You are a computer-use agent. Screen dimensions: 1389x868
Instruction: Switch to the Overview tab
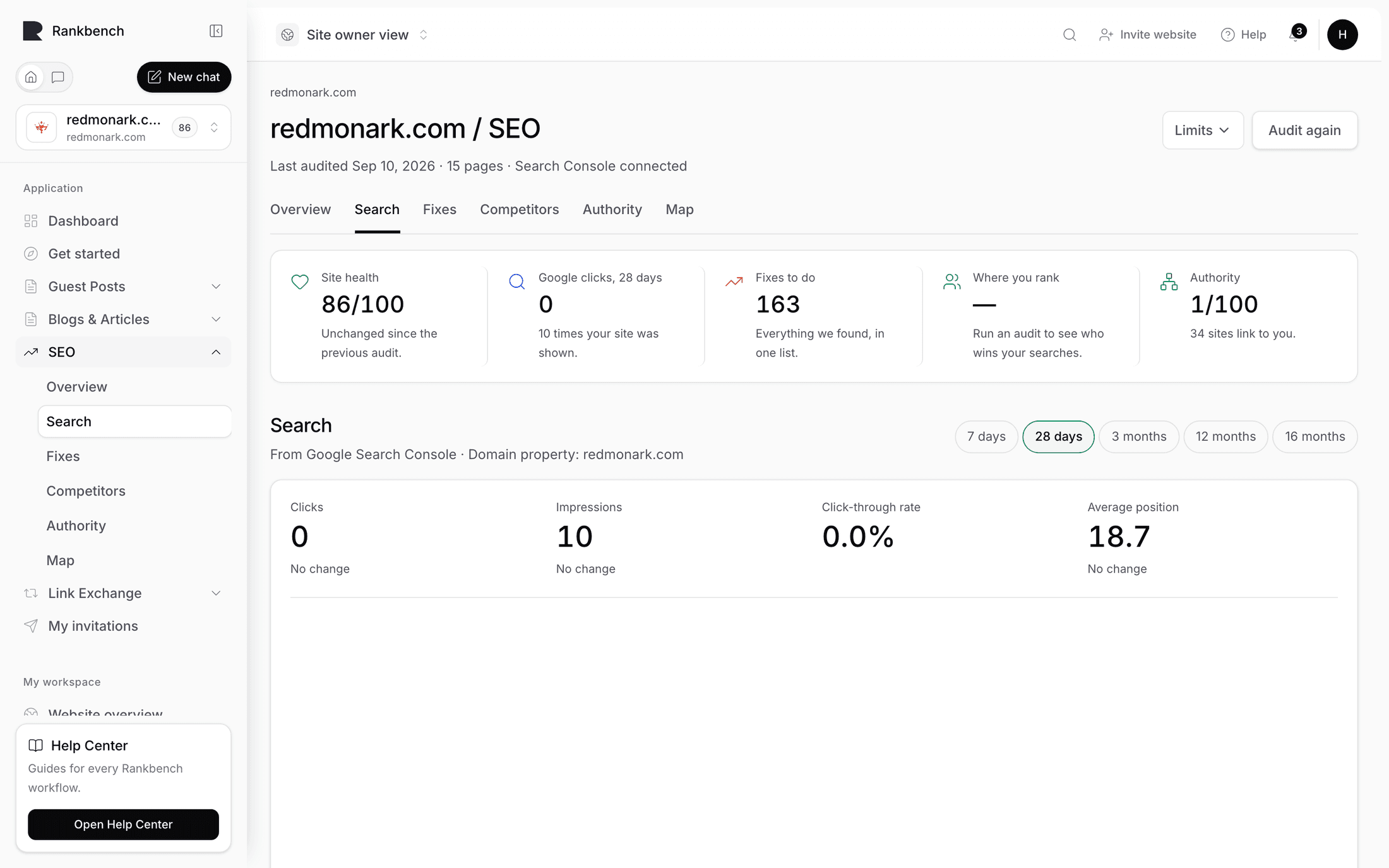301,210
